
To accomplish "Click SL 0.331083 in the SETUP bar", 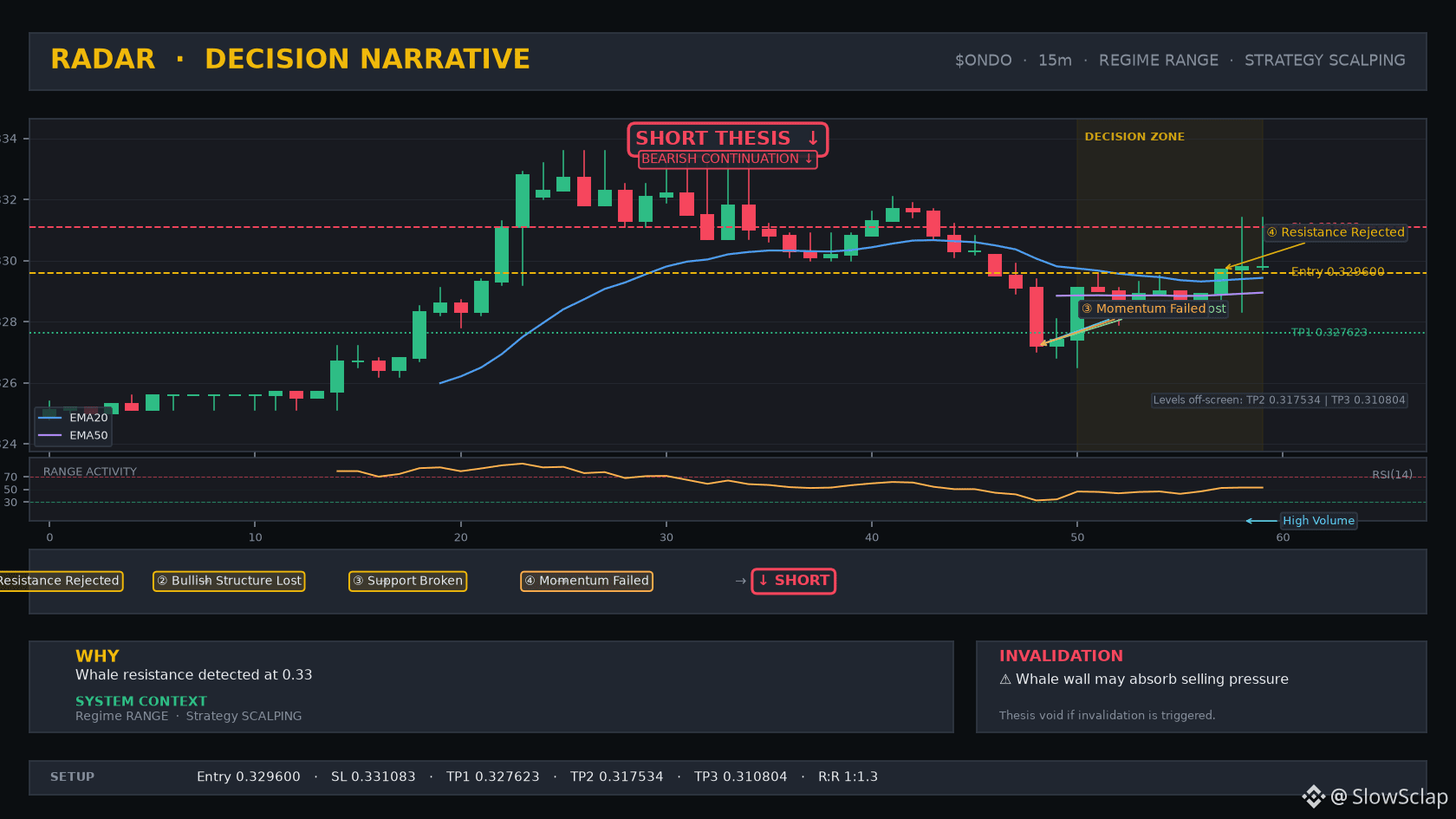I will [374, 777].
